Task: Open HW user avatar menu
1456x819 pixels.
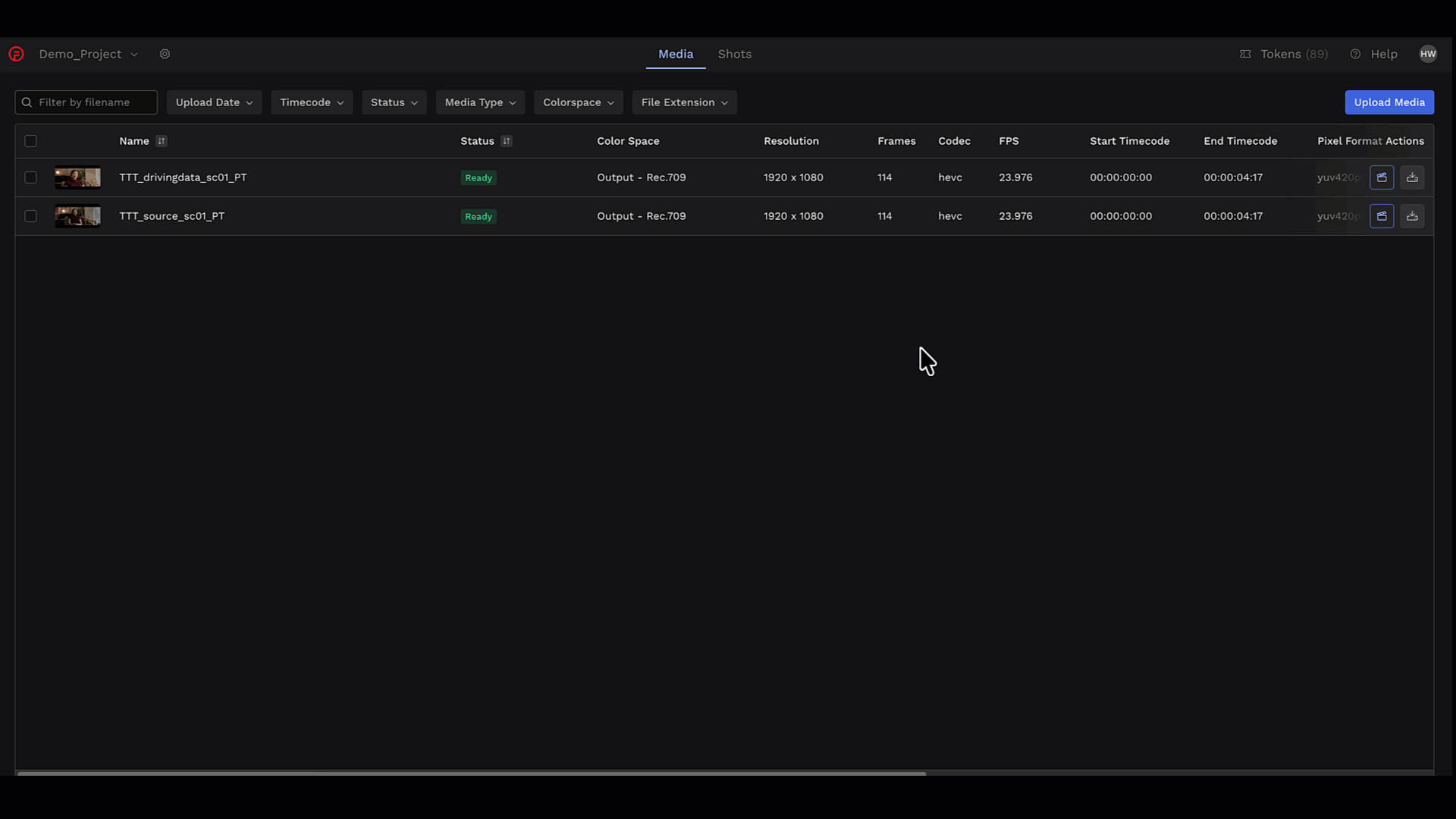Action: point(1428,54)
